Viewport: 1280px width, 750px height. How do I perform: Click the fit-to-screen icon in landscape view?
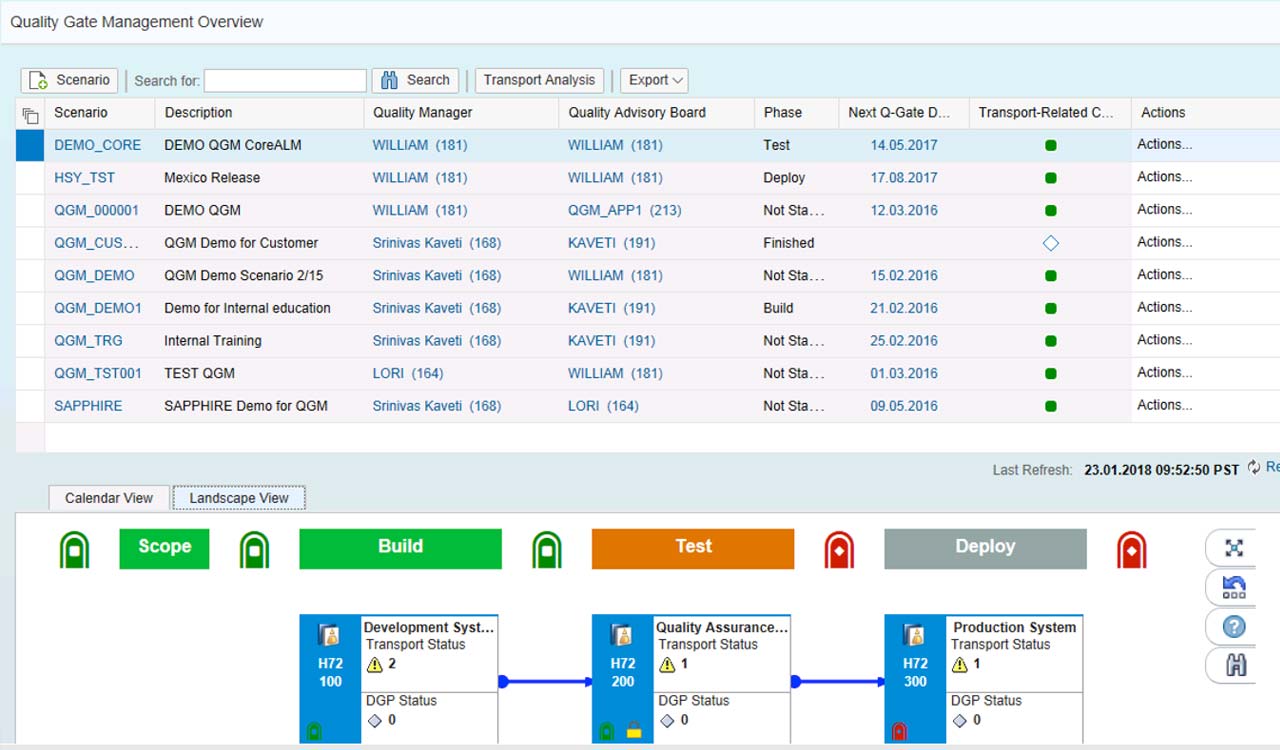tap(1234, 548)
